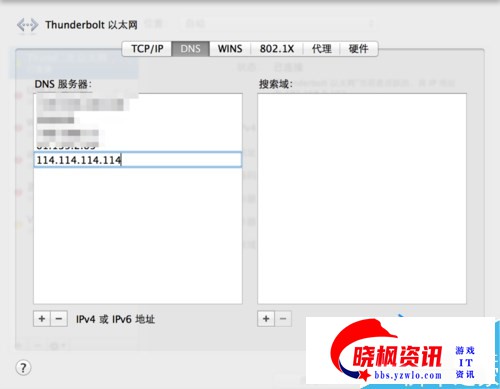Select the first blurred DNS server entry
Image resolution: width=500 pixels, height=389 pixels.
tap(80, 104)
